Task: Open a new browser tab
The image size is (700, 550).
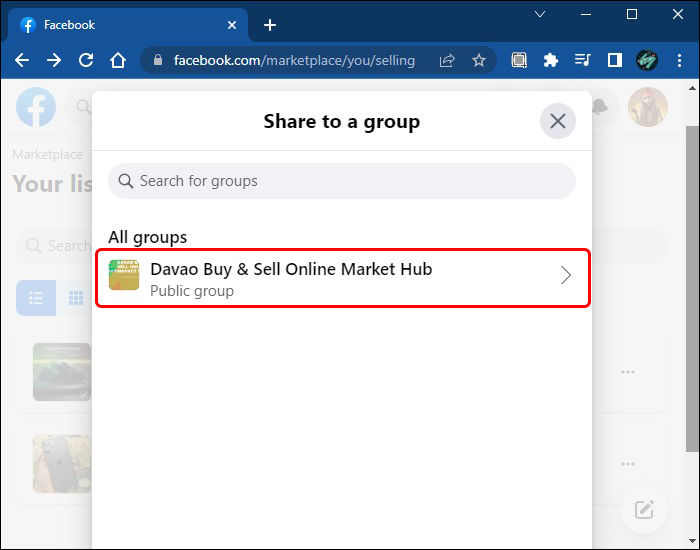Action: tap(270, 25)
